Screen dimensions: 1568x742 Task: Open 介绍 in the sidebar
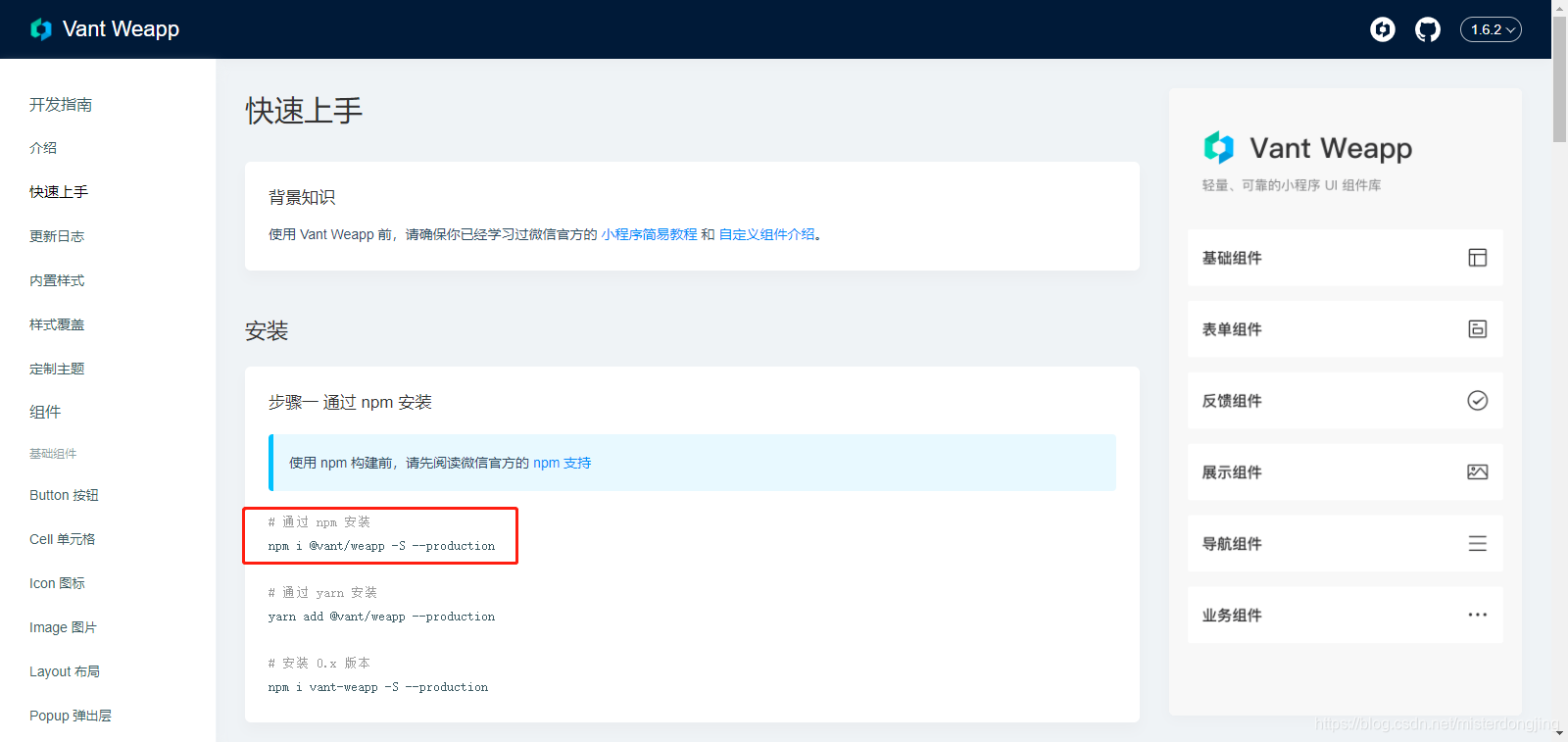point(43,148)
